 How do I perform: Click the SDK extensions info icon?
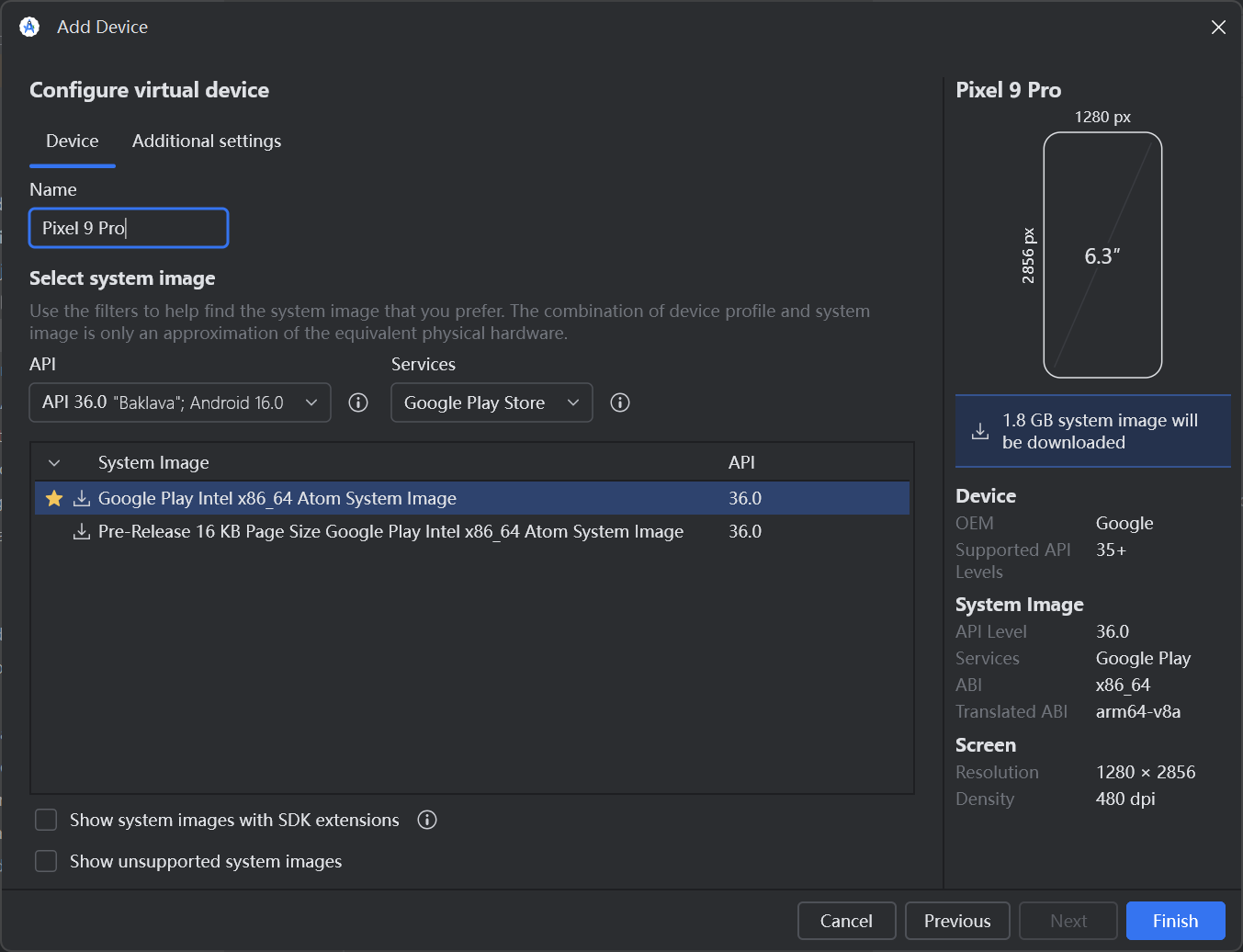click(427, 820)
